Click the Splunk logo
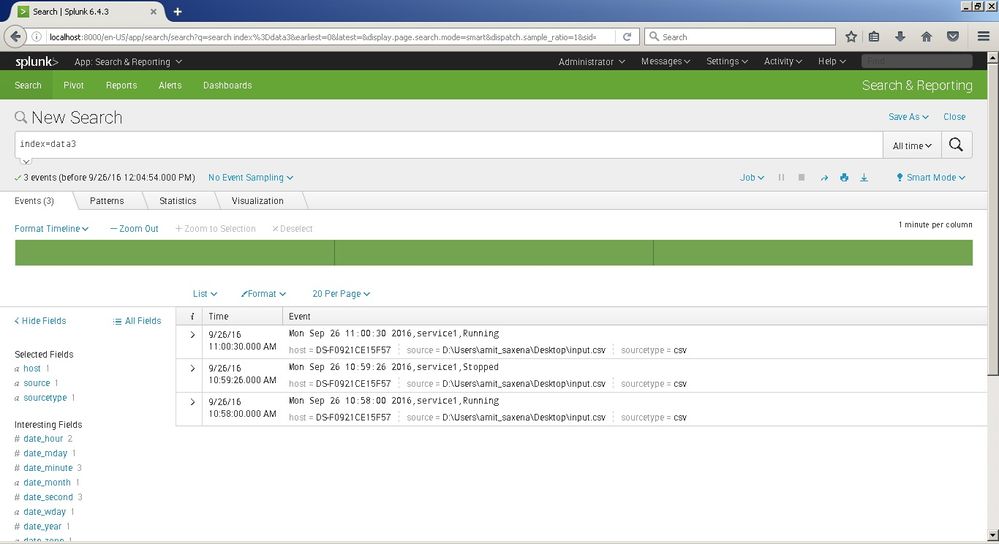This screenshot has width=999, height=544. tap(36, 62)
